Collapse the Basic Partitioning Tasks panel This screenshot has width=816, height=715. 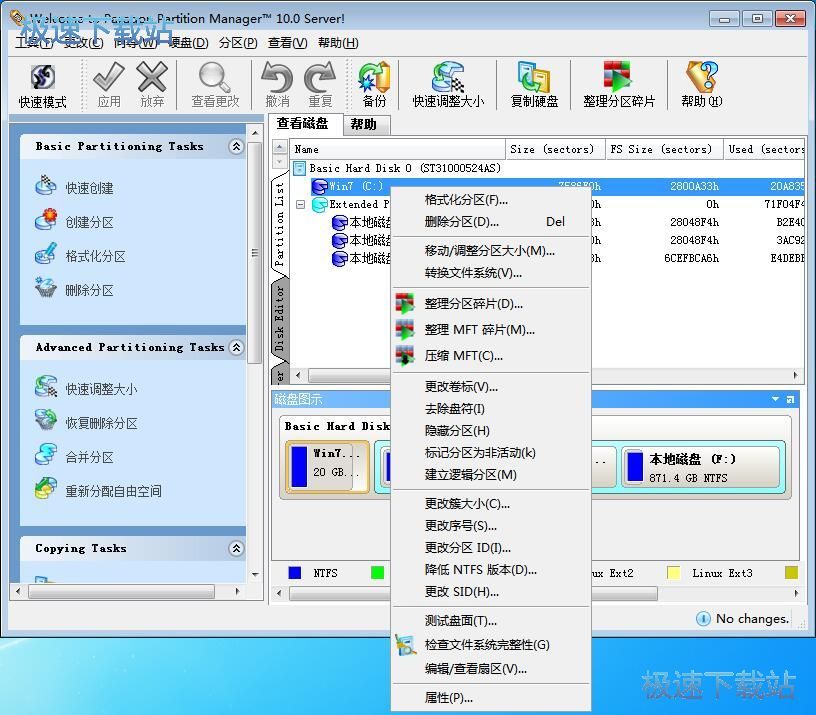pyautogui.click(x=236, y=147)
